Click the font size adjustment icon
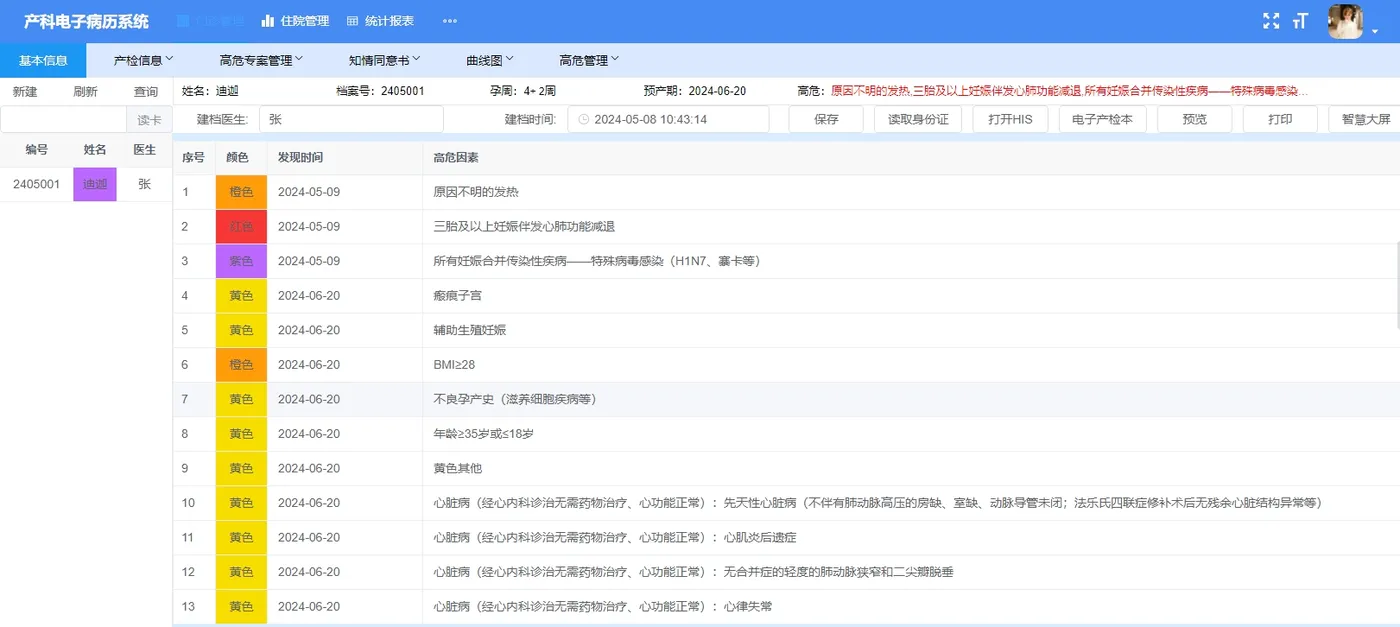This screenshot has height=627, width=1400. pyautogui.click(x=1300, y=19)
